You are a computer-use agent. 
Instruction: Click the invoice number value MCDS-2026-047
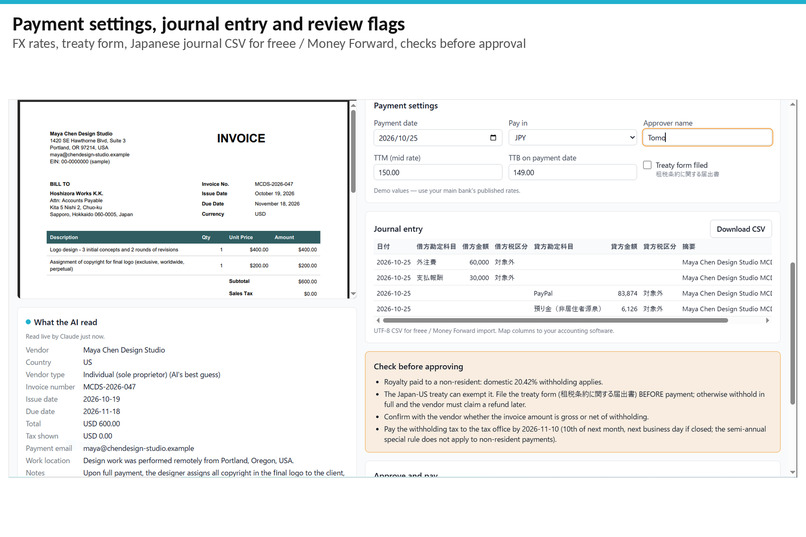pos(109,387)
